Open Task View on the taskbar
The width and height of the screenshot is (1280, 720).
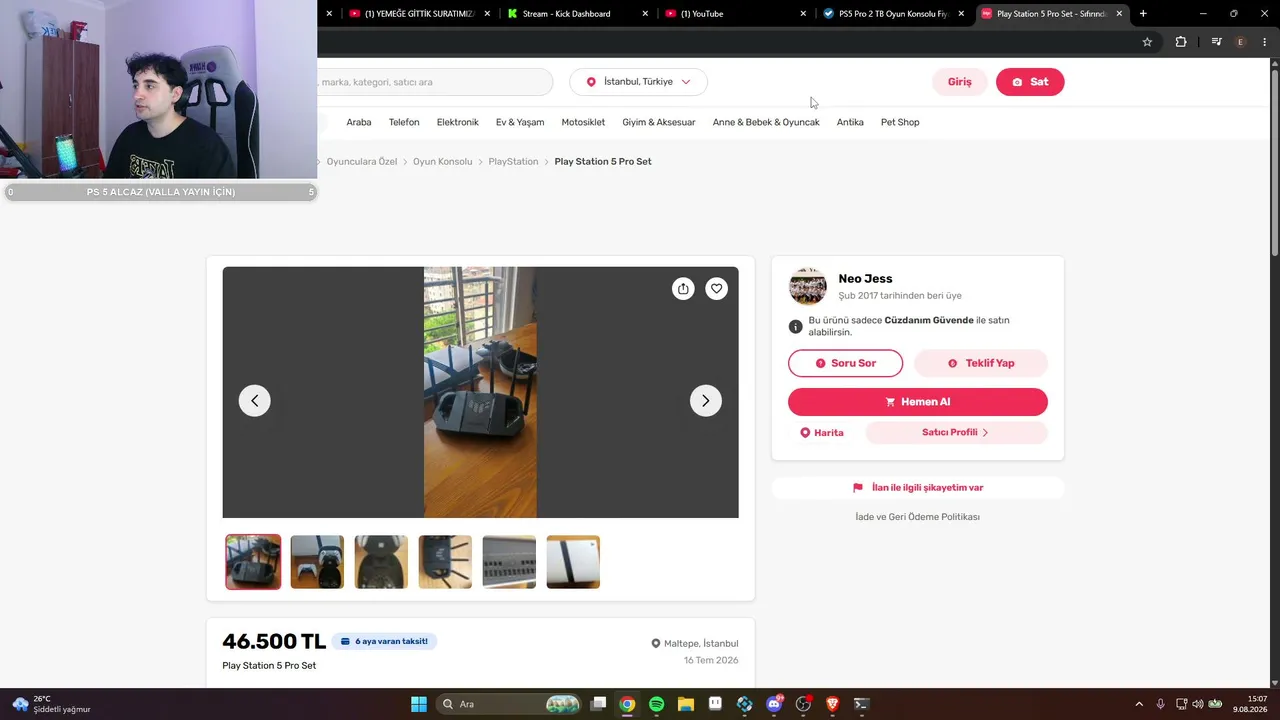tap(598, 704)
